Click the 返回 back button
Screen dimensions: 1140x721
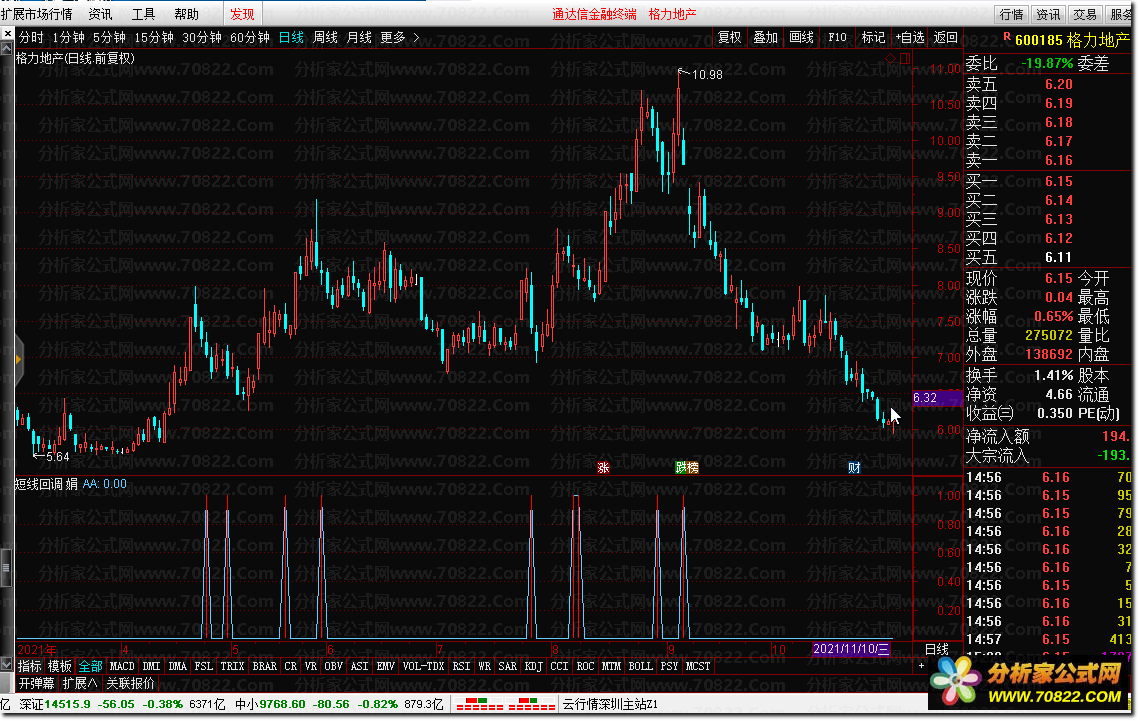click(x=946, y=37)
